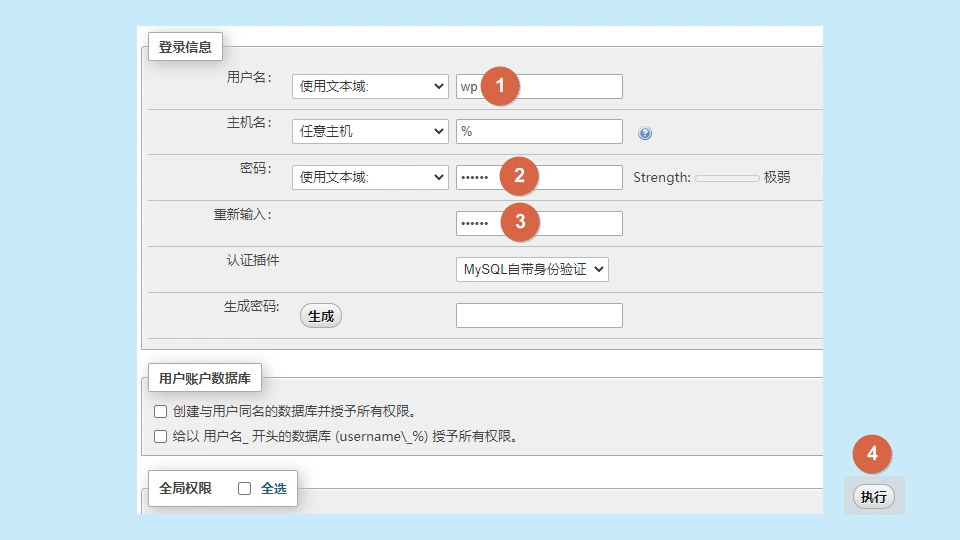Open the 认证插件 MySQL自带身份验证 dropdown
The width and height of the screenshot is (960, 540).
point(532,269)
